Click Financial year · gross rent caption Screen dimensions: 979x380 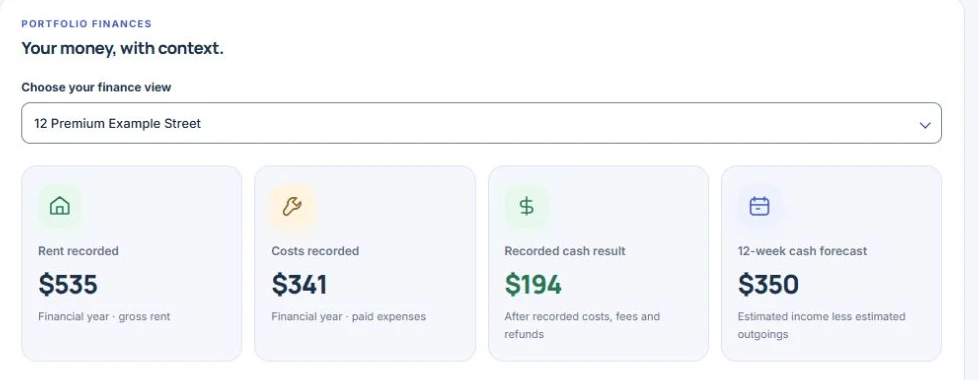(x=104, y=316)
